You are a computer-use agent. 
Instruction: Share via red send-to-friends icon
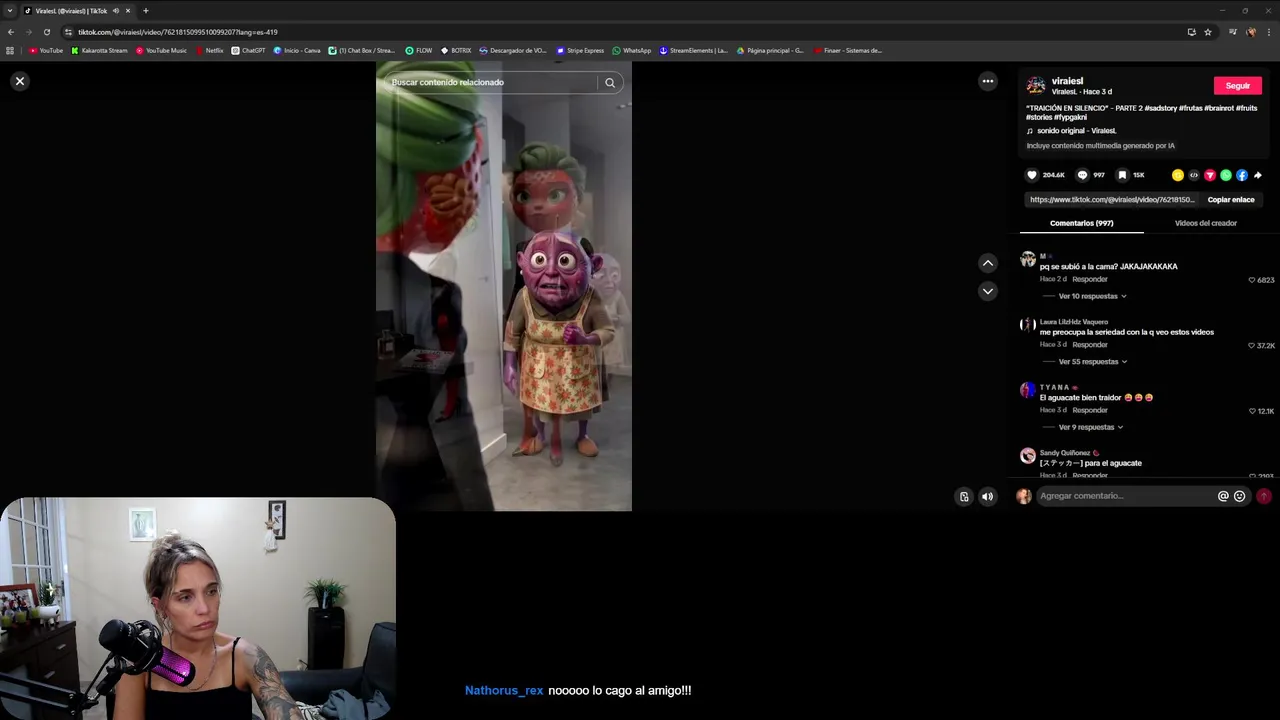[1210, 175]
